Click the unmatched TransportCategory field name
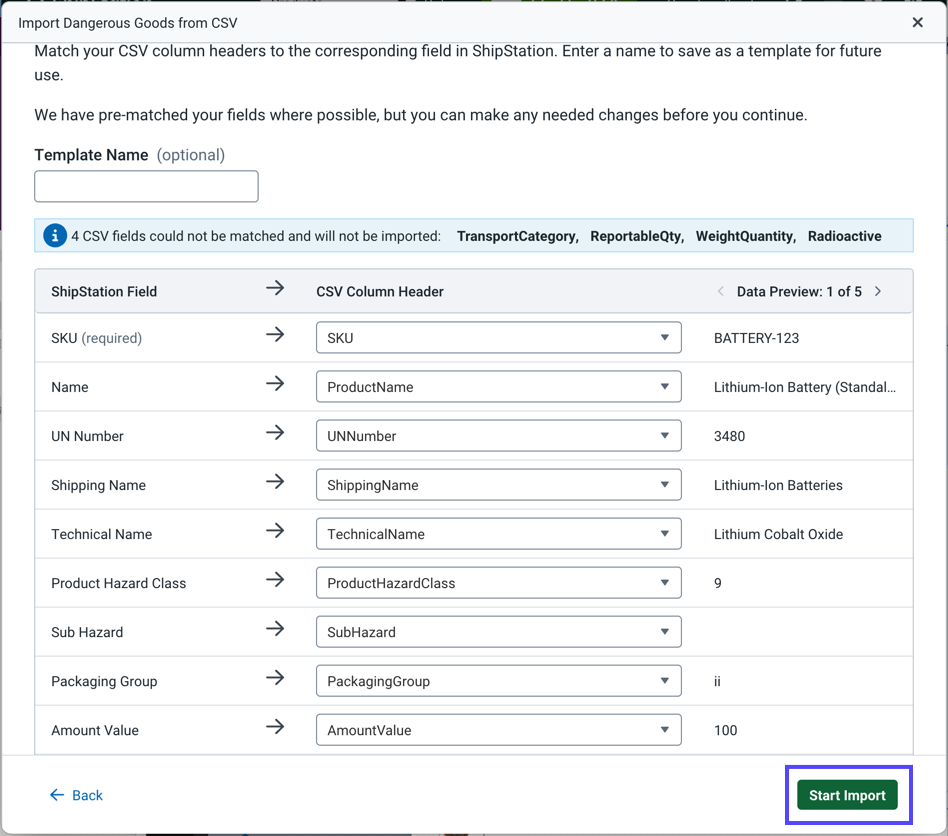948x836 pixels. pyautogui.click(x=518, y=236)
